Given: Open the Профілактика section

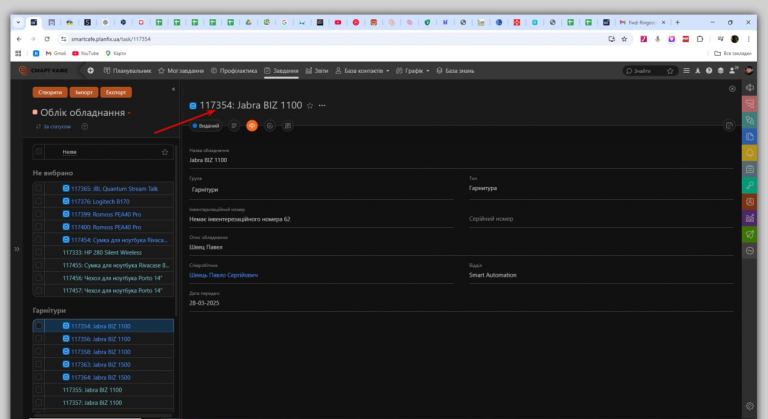Looking at the screenshot, I should click(234, 71).
